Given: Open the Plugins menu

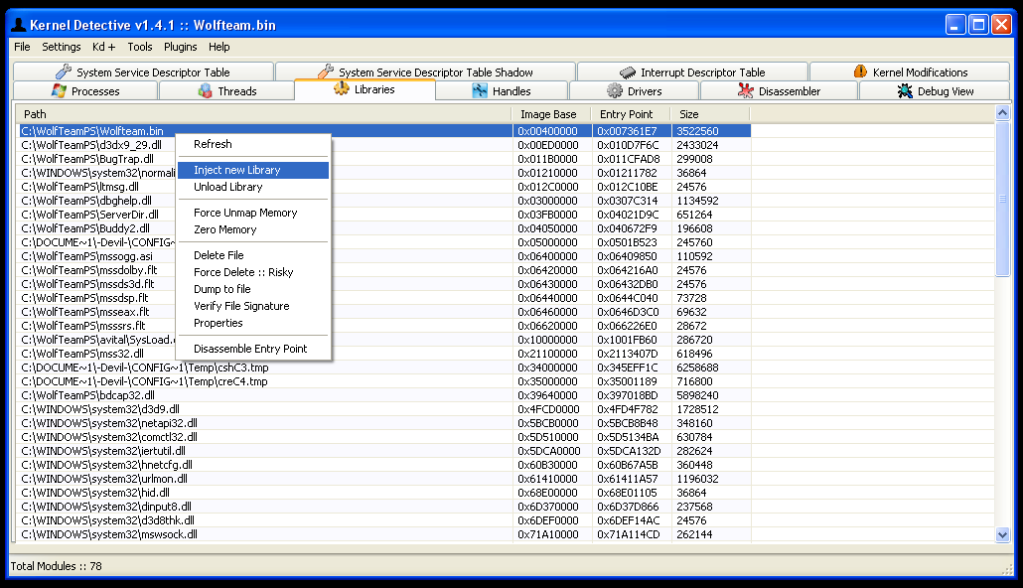Looking at the screenshot, I should tap(180, 47).
